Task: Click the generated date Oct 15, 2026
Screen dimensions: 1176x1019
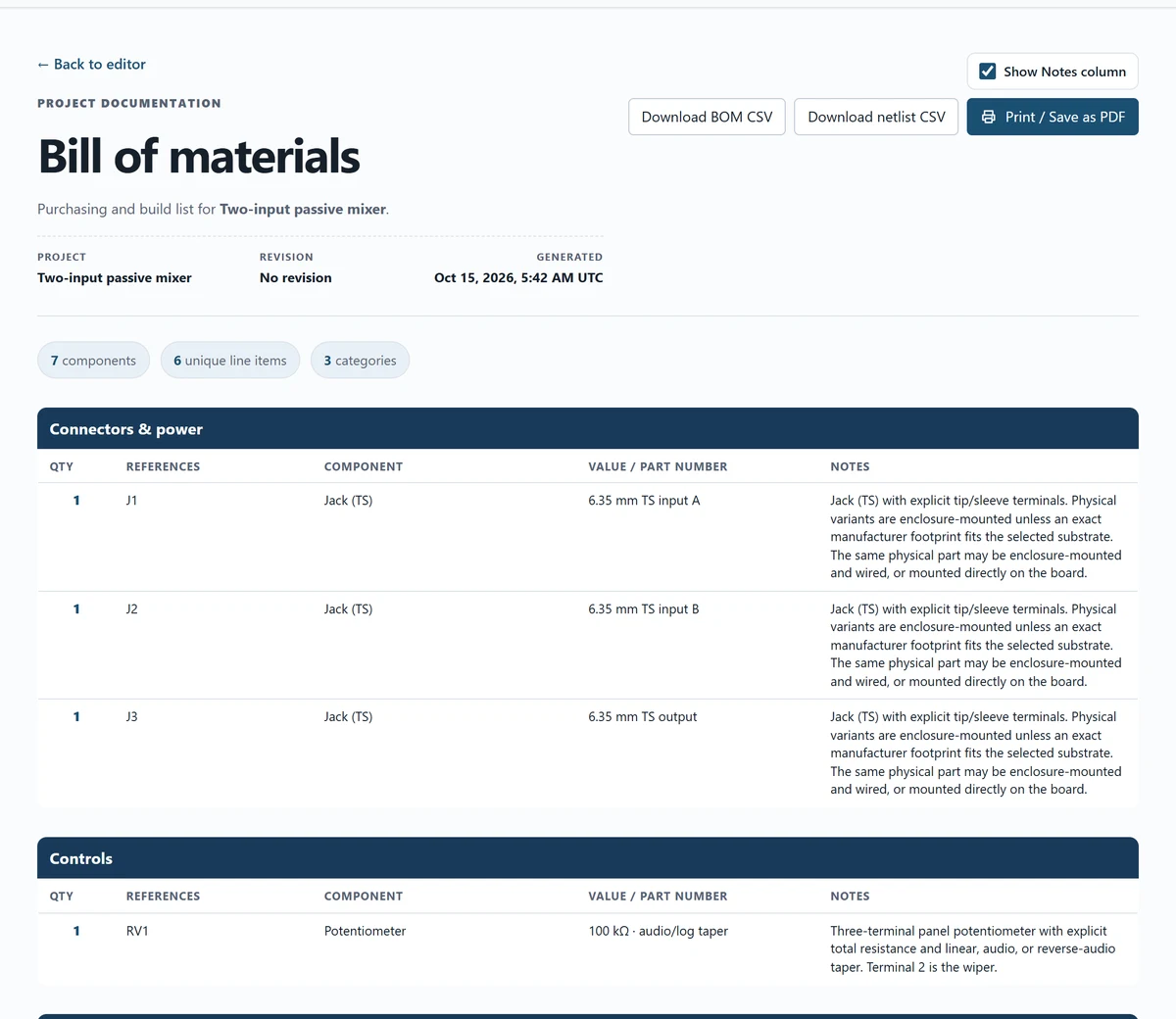Action: coord(518,278)
